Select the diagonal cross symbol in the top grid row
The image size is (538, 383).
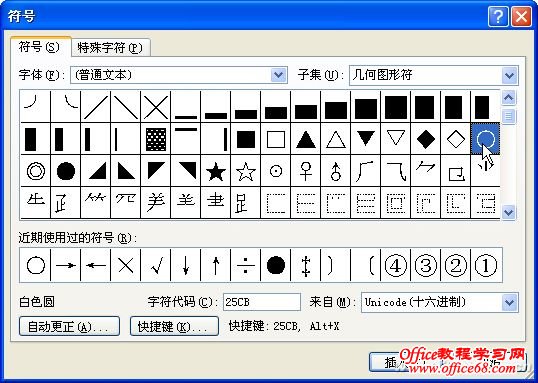pos(156,107)
